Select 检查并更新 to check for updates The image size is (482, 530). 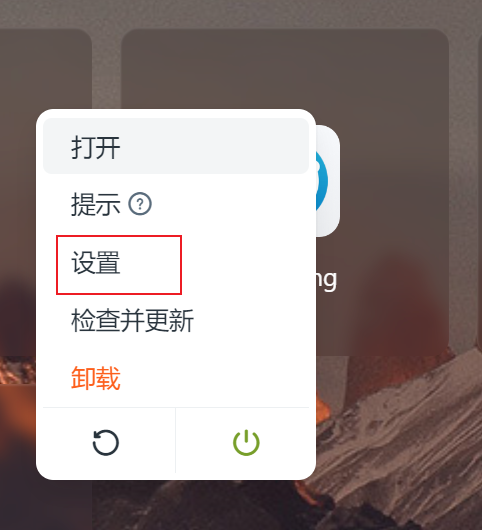click(x=132, y=320)
